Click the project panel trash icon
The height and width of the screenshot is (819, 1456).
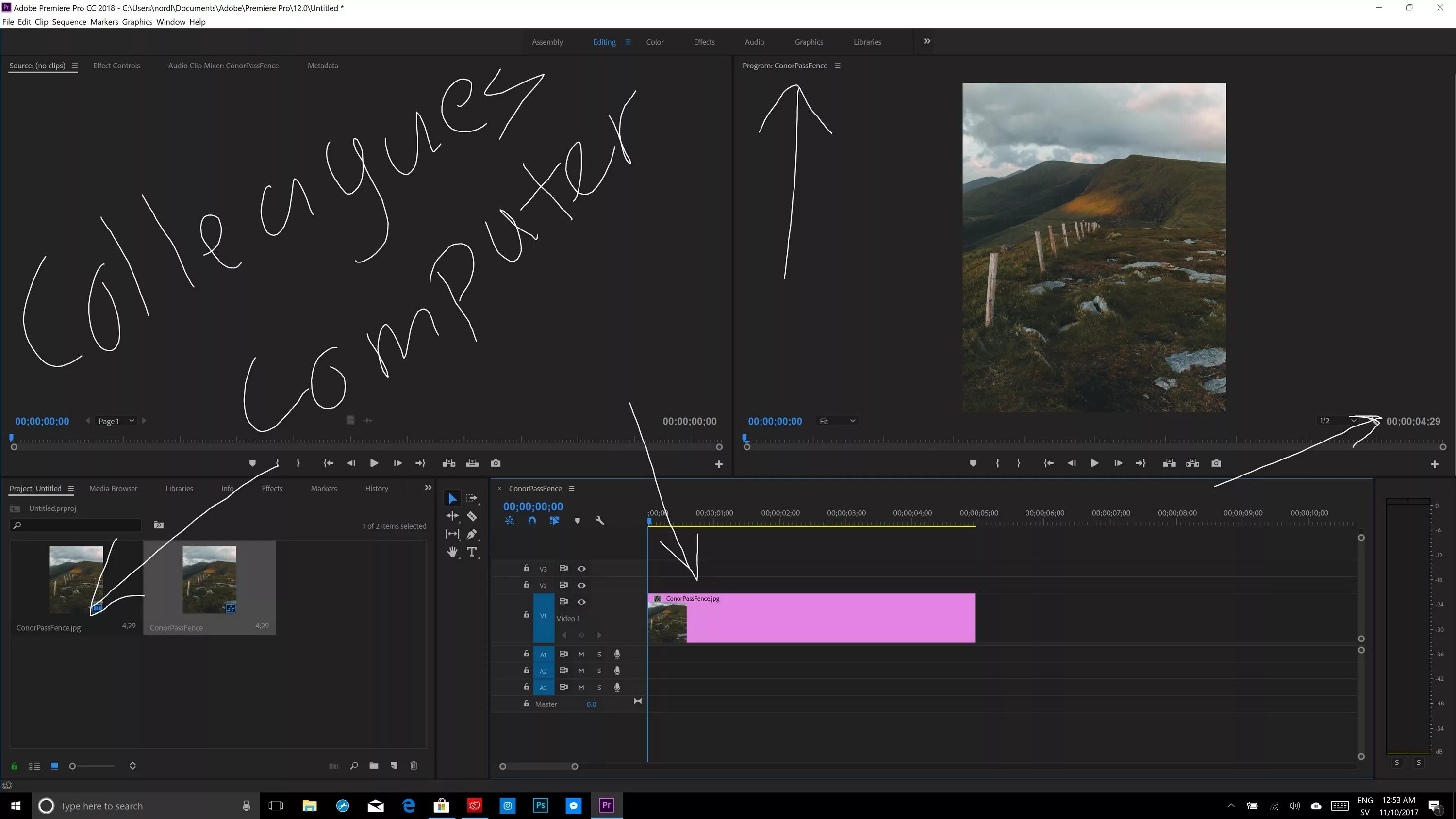pyautogui.click(x=414, y=765)
